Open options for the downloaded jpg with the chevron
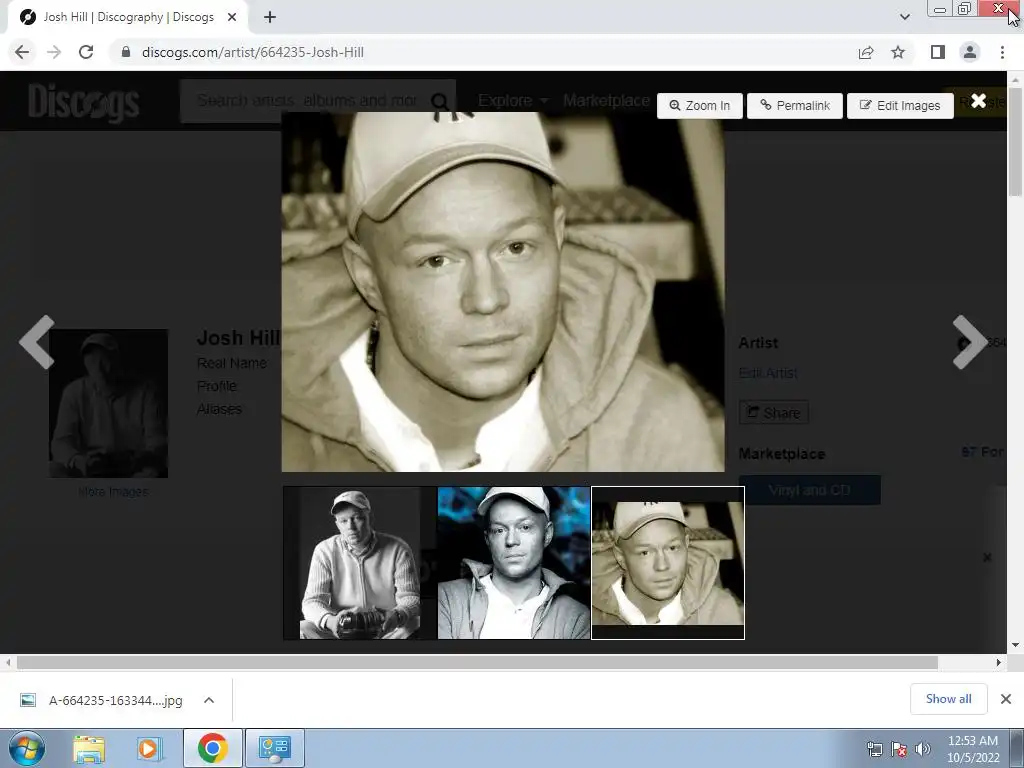The image size is (1024, 768). click(x=209, y=700)
